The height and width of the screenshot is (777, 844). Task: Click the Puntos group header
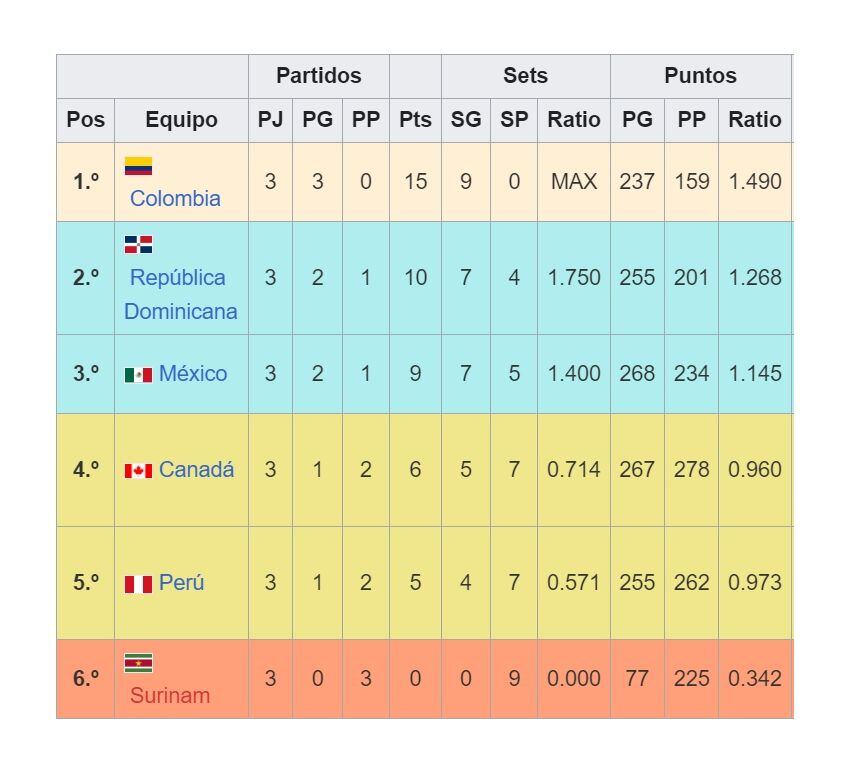[x=700, y=76]
